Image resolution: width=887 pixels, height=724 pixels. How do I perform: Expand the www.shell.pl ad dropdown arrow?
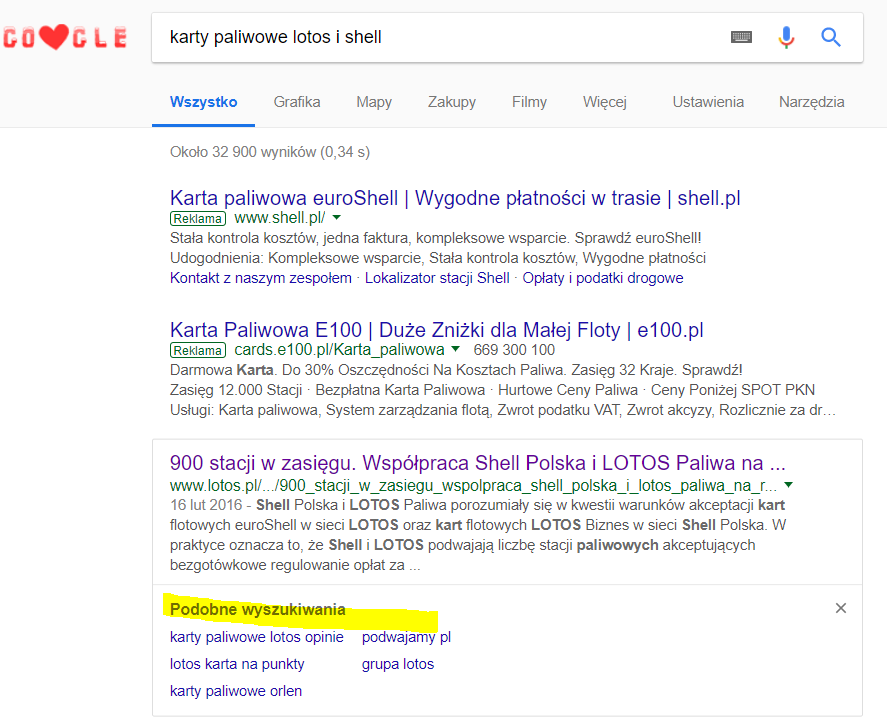pyautogui.click(x=337, y=217)
